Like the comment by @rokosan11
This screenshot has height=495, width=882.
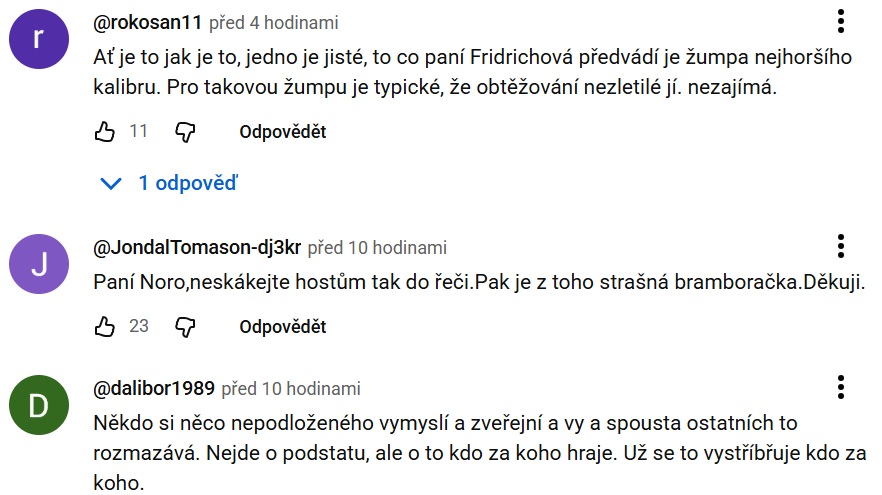[105, 132]
